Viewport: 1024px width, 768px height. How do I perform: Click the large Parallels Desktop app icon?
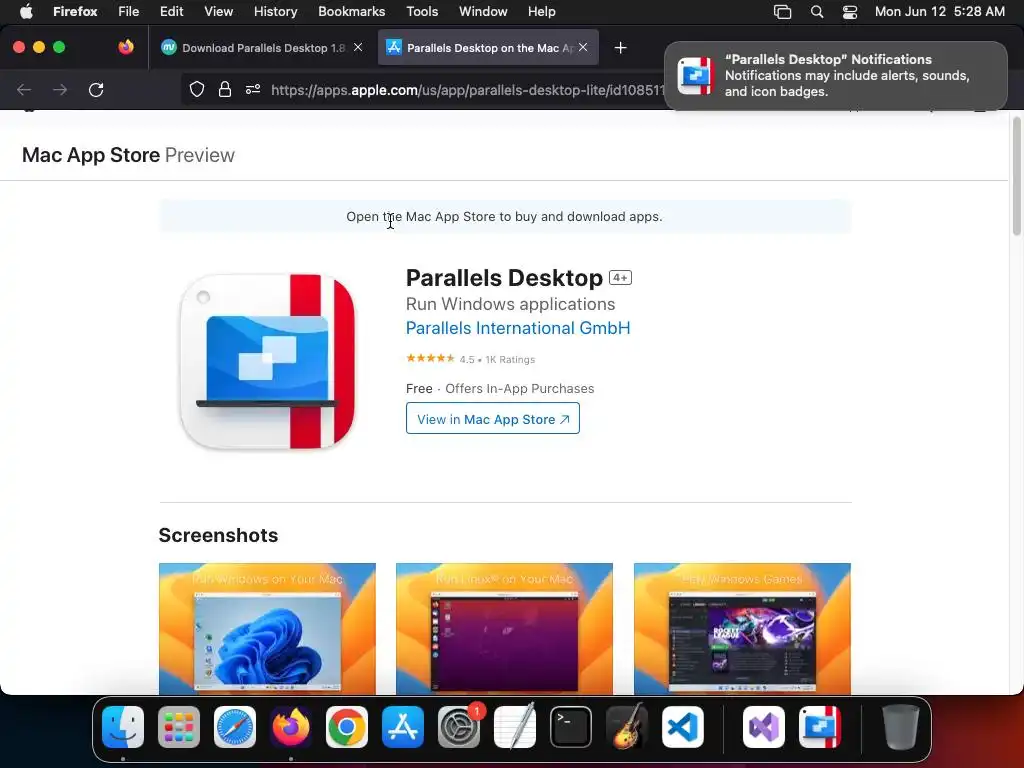(x=267, y=361)
